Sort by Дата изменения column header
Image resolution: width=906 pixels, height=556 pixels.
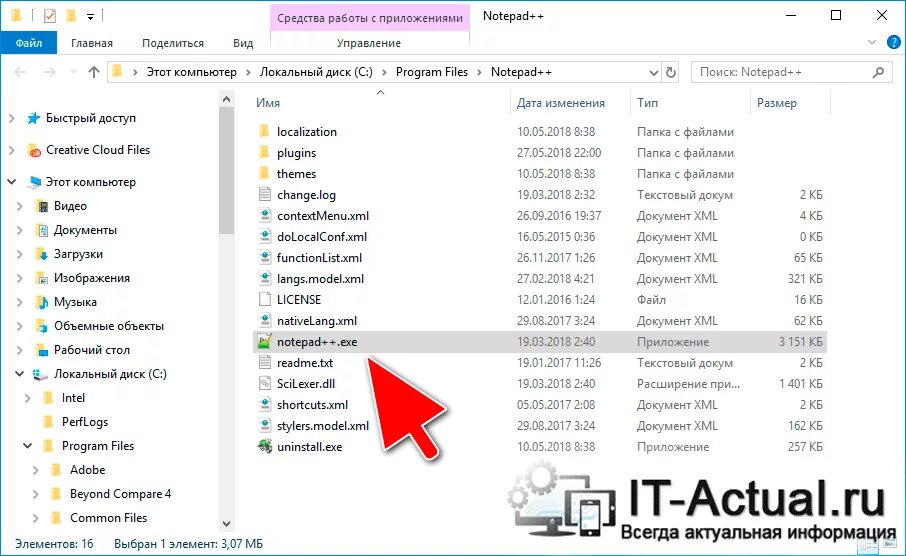[560, 103]
